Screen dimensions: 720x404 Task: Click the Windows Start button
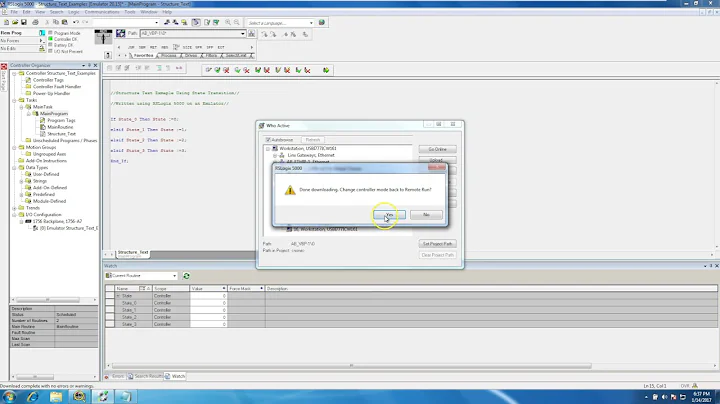pos(9,396)
